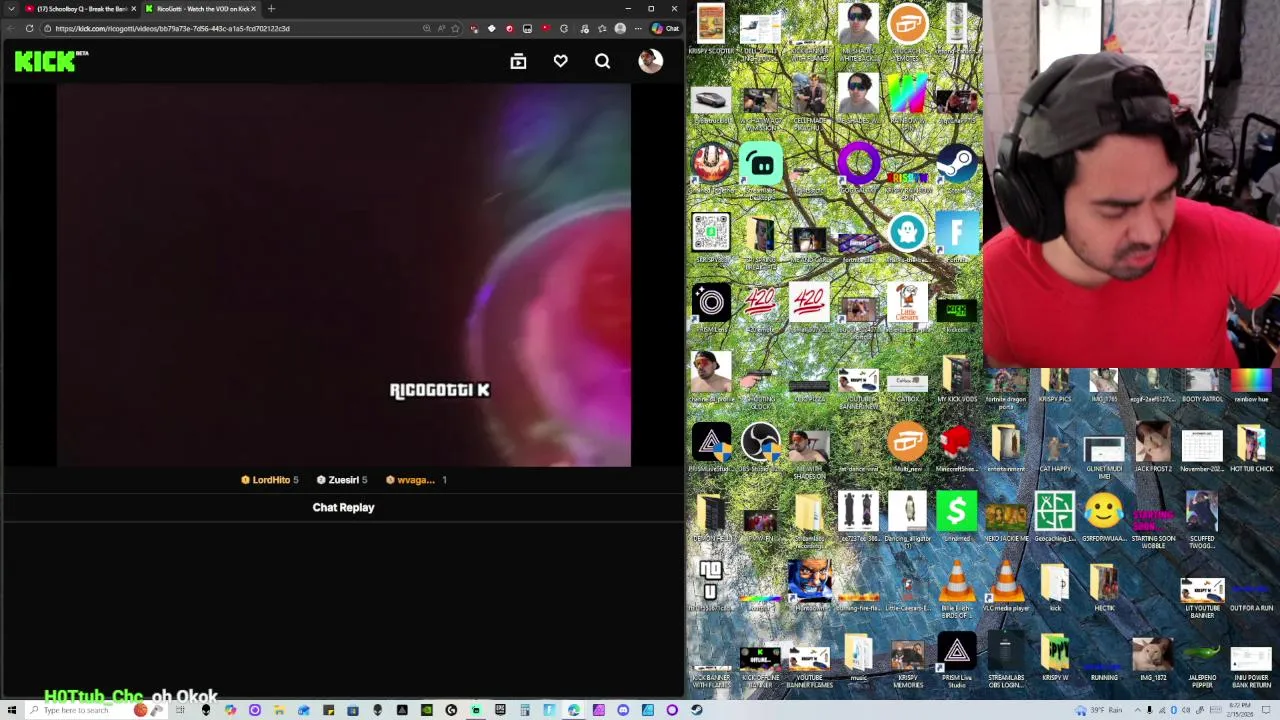Click the Kick VOD video player
Viewport: 1280px width, 720px height.
tap(343, 275)
